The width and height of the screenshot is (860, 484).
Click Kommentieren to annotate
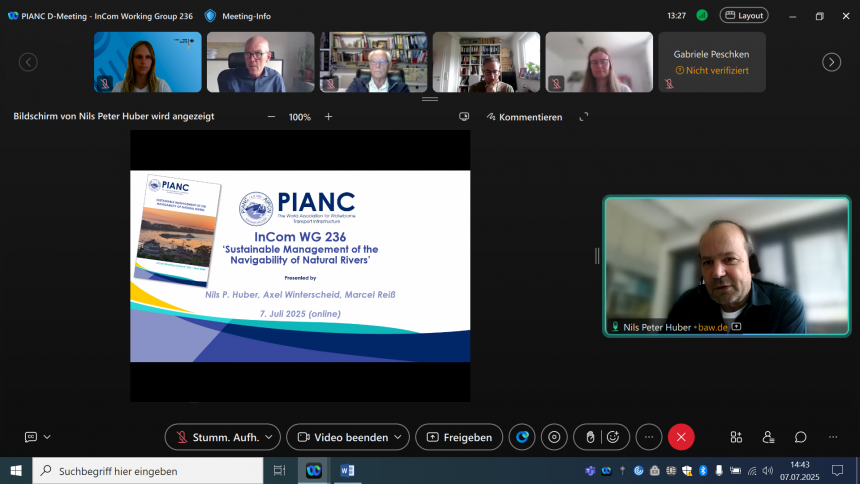point(524,117)
